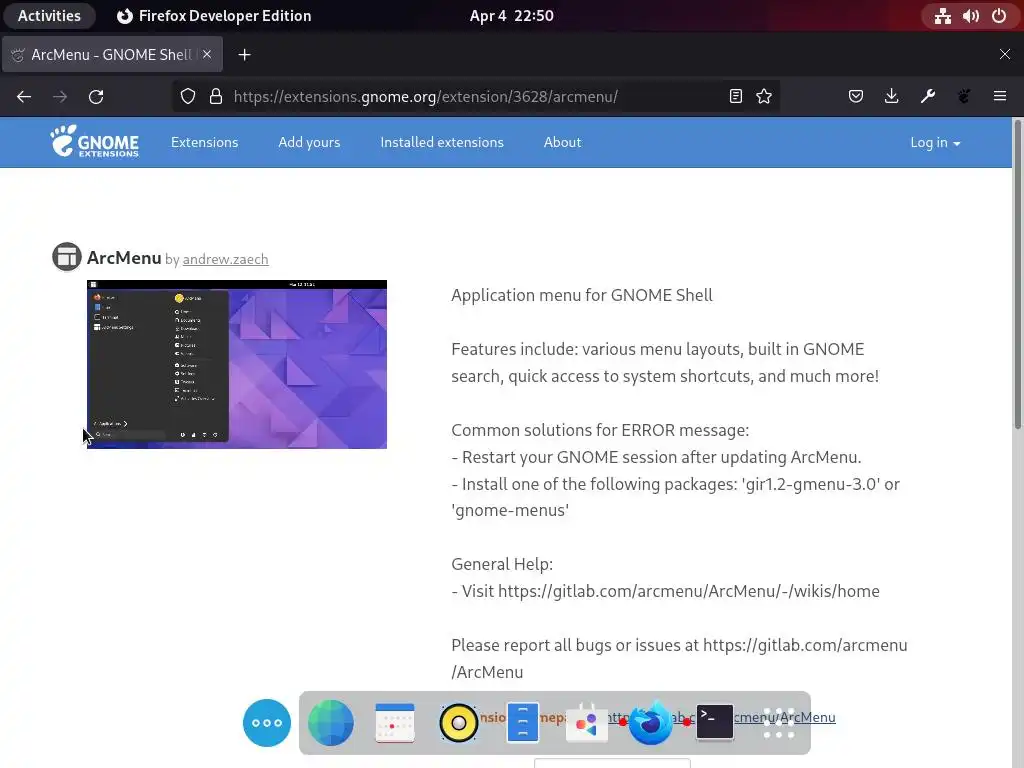Open the yellow speaker music app in dock
Screen dimensions: 1024x768
458,723
